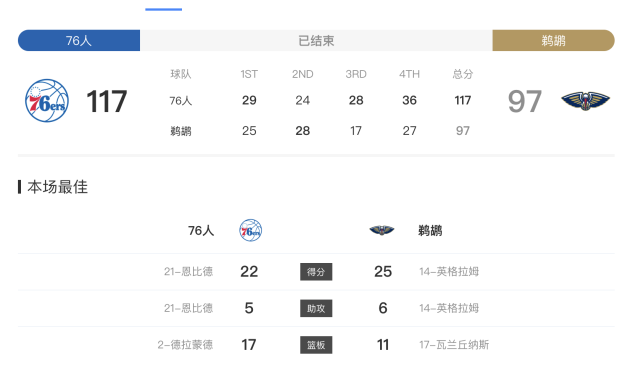Viewport: 641px width, 372px height.
Task: Open player 21-恩比德 in points row
Action: pyautogui.click(x=188, y=271)
